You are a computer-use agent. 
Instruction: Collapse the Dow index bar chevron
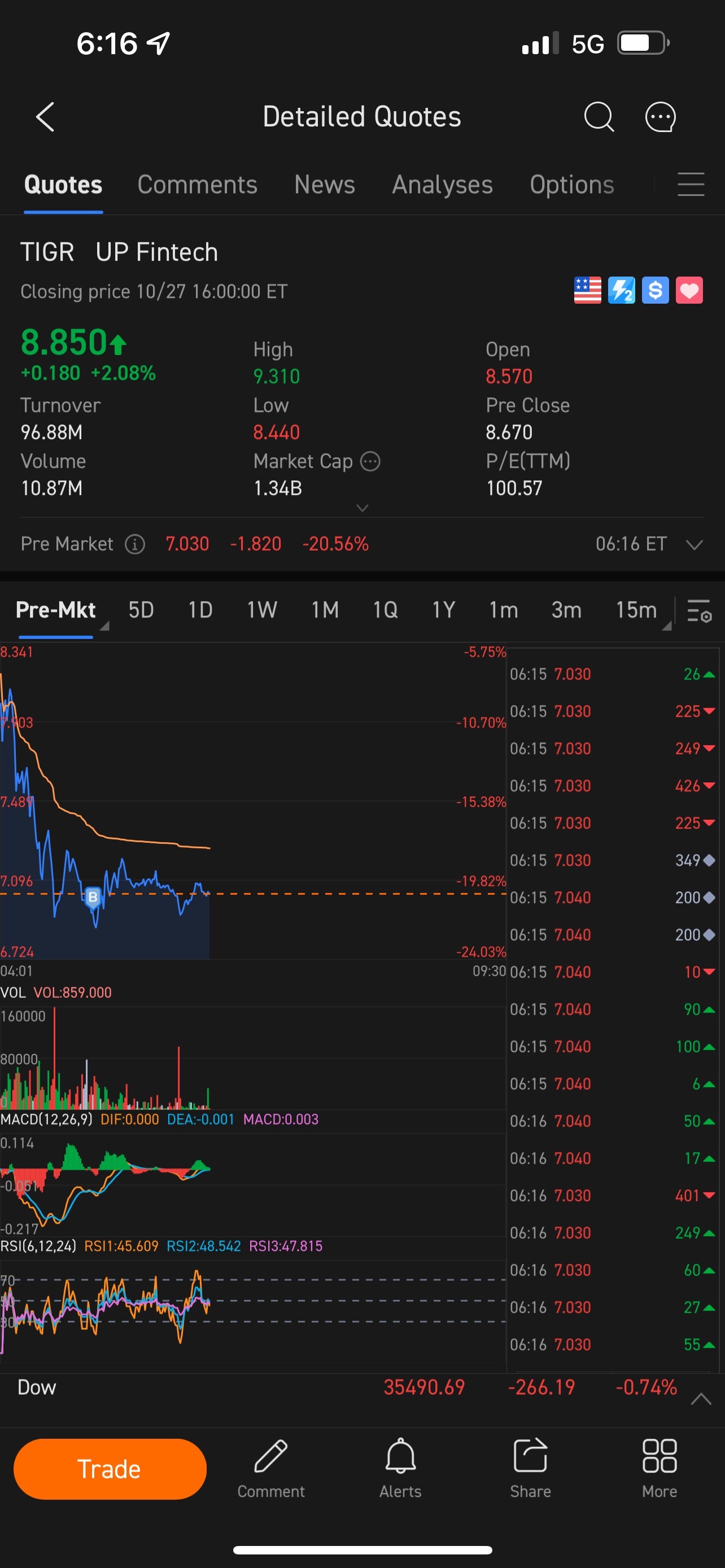pos(701,1399)
